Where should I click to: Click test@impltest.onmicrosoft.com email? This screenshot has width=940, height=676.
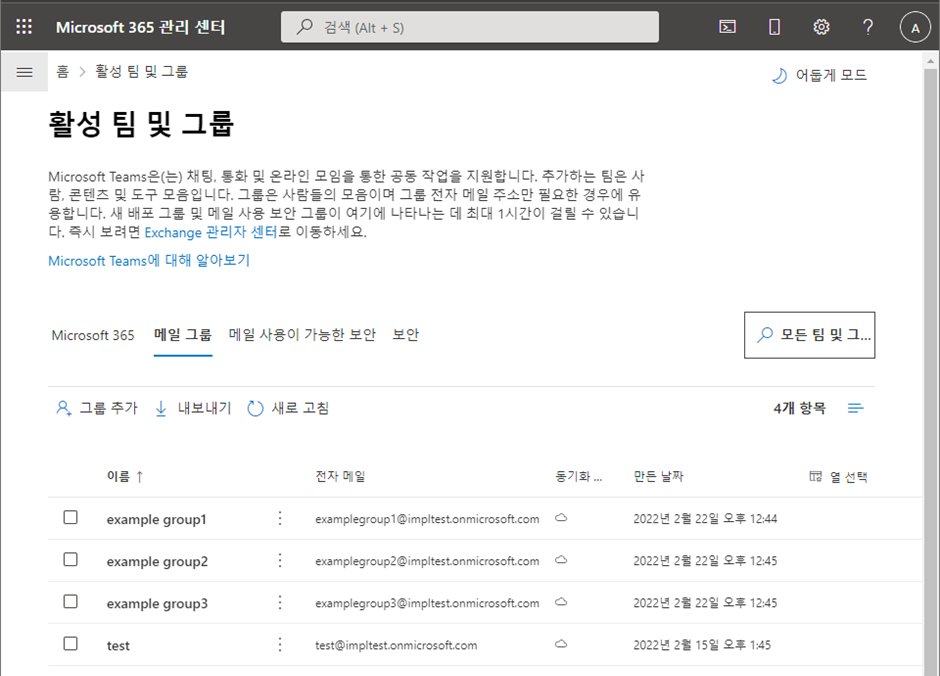pos(396,645)
